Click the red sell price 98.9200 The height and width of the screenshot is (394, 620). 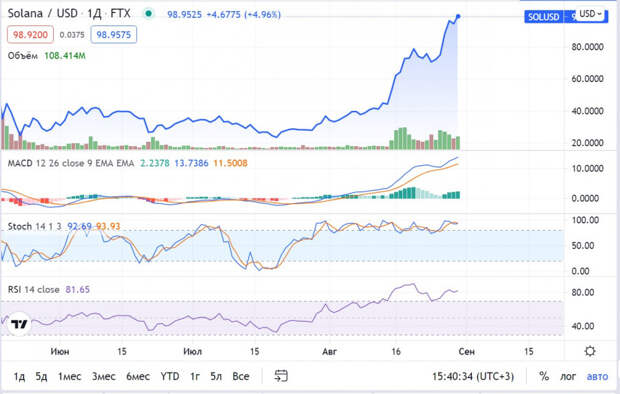pyautogui.click(x=30, y=35)
